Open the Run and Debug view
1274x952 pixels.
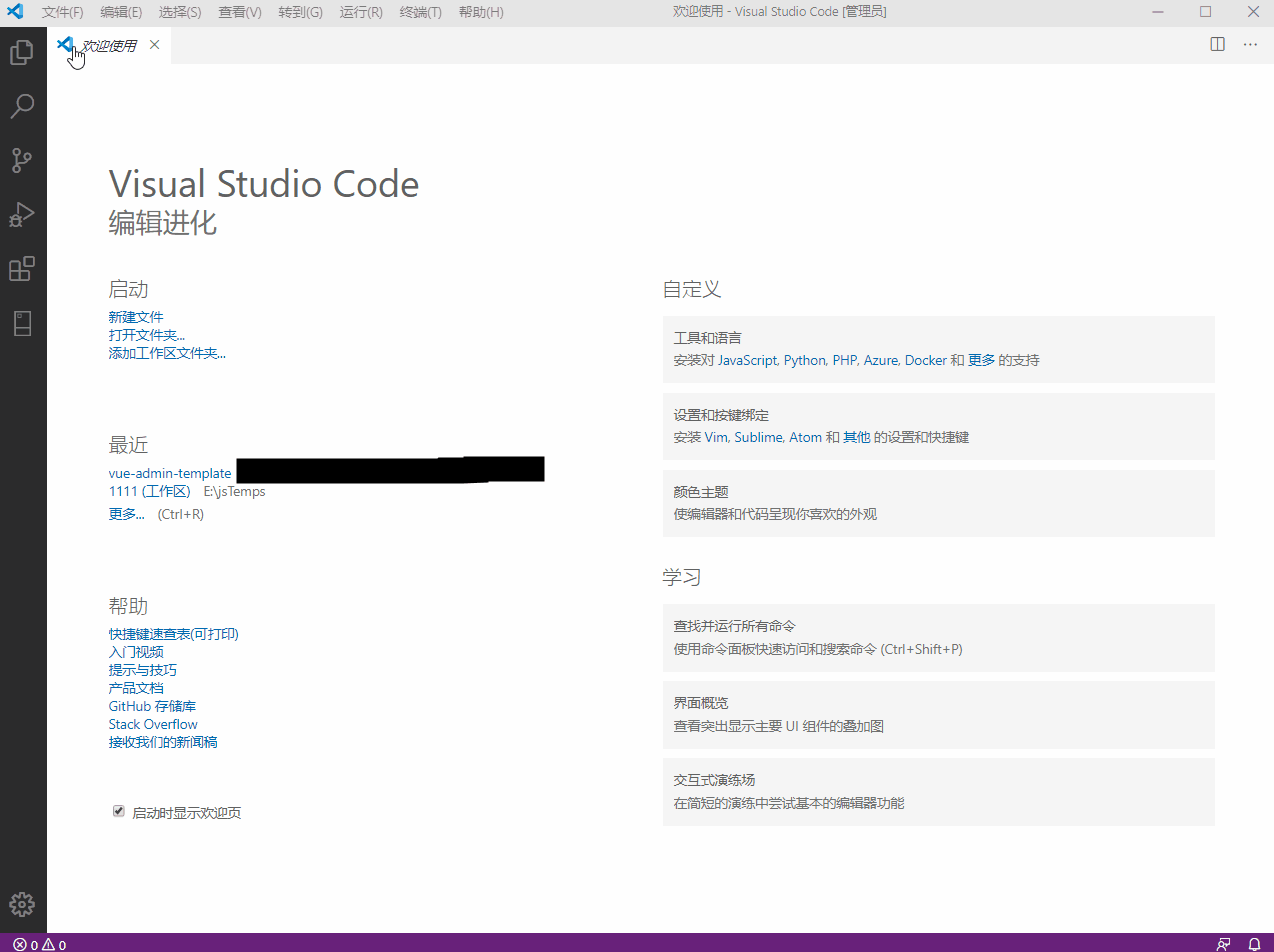(x=22, y=214)
